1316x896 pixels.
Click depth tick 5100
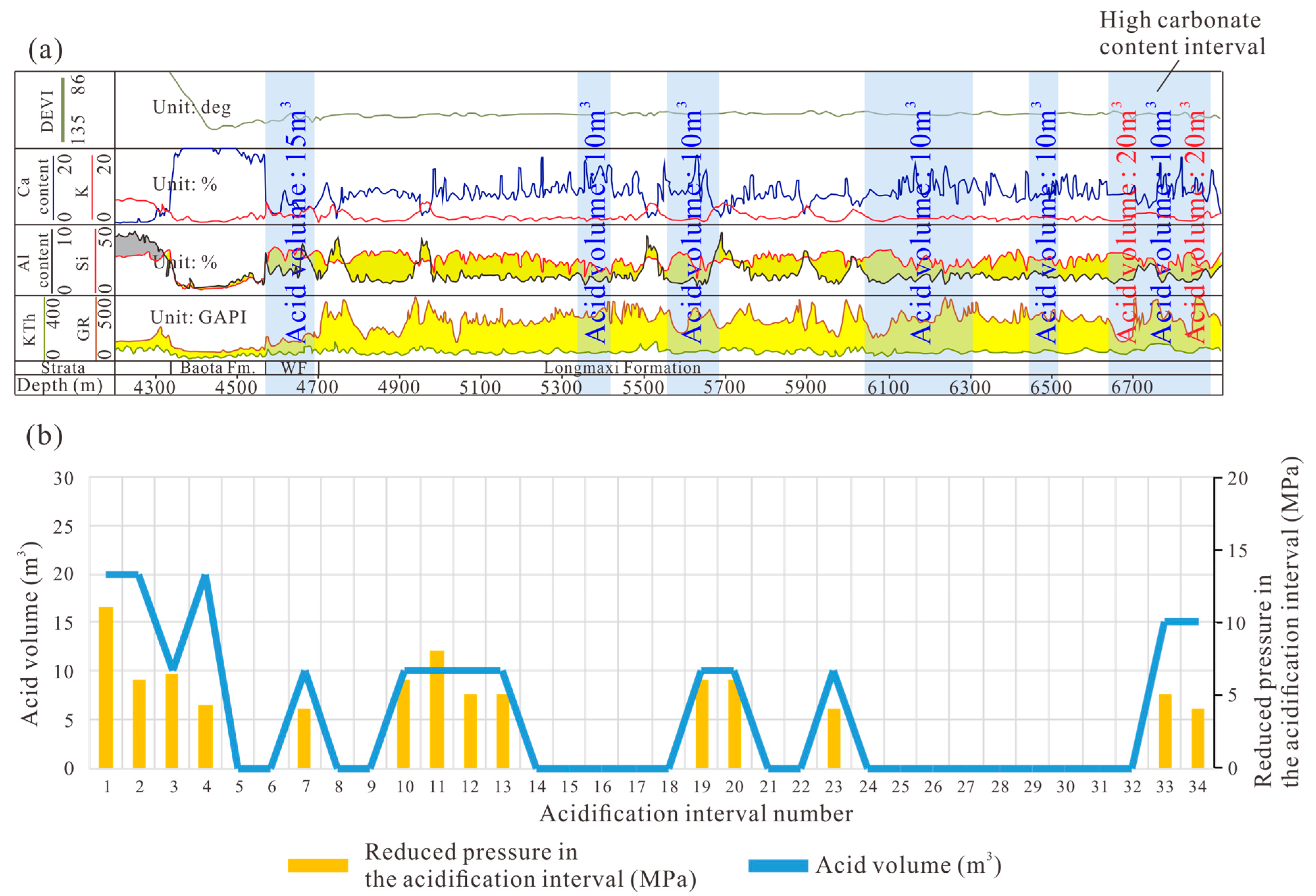tap(480, 387)
